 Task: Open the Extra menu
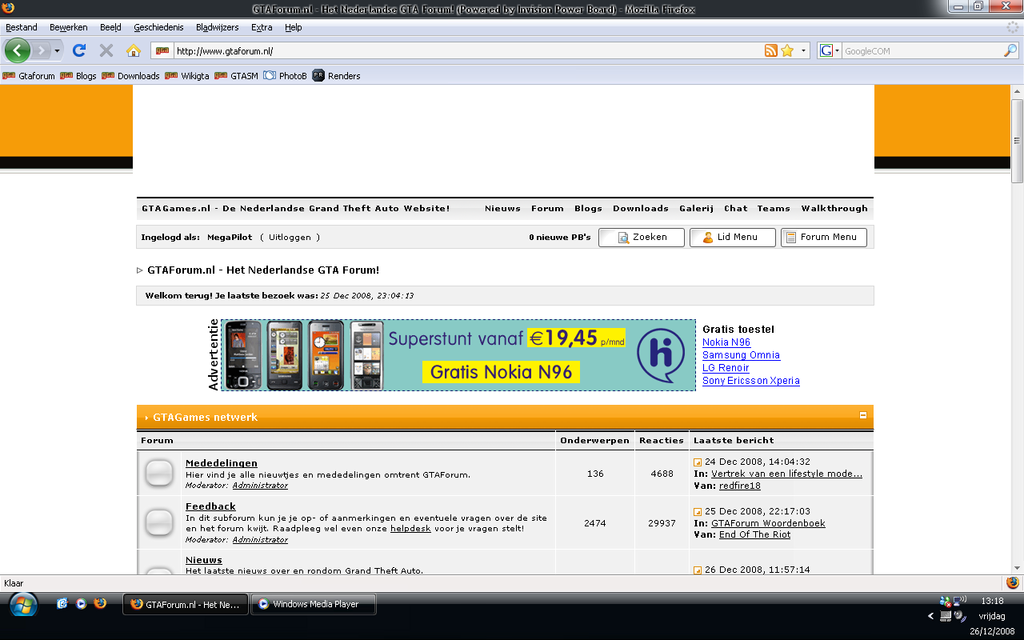[x=262, y=27]
